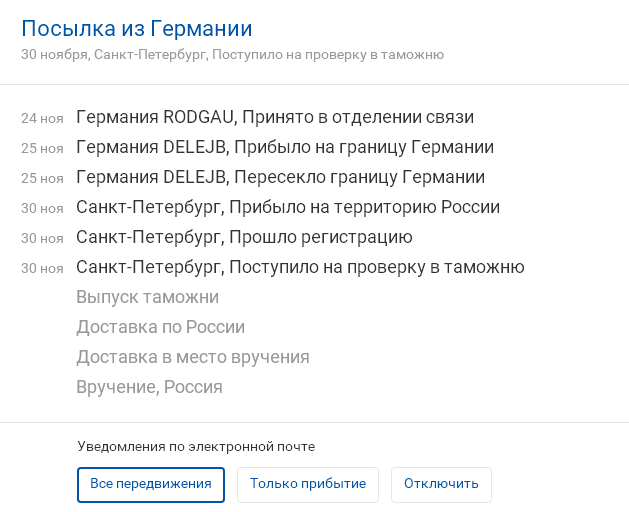This screenshot has width=629, height=512.
Task: Click the pending Доставка по России step
Action: (160, 327)
